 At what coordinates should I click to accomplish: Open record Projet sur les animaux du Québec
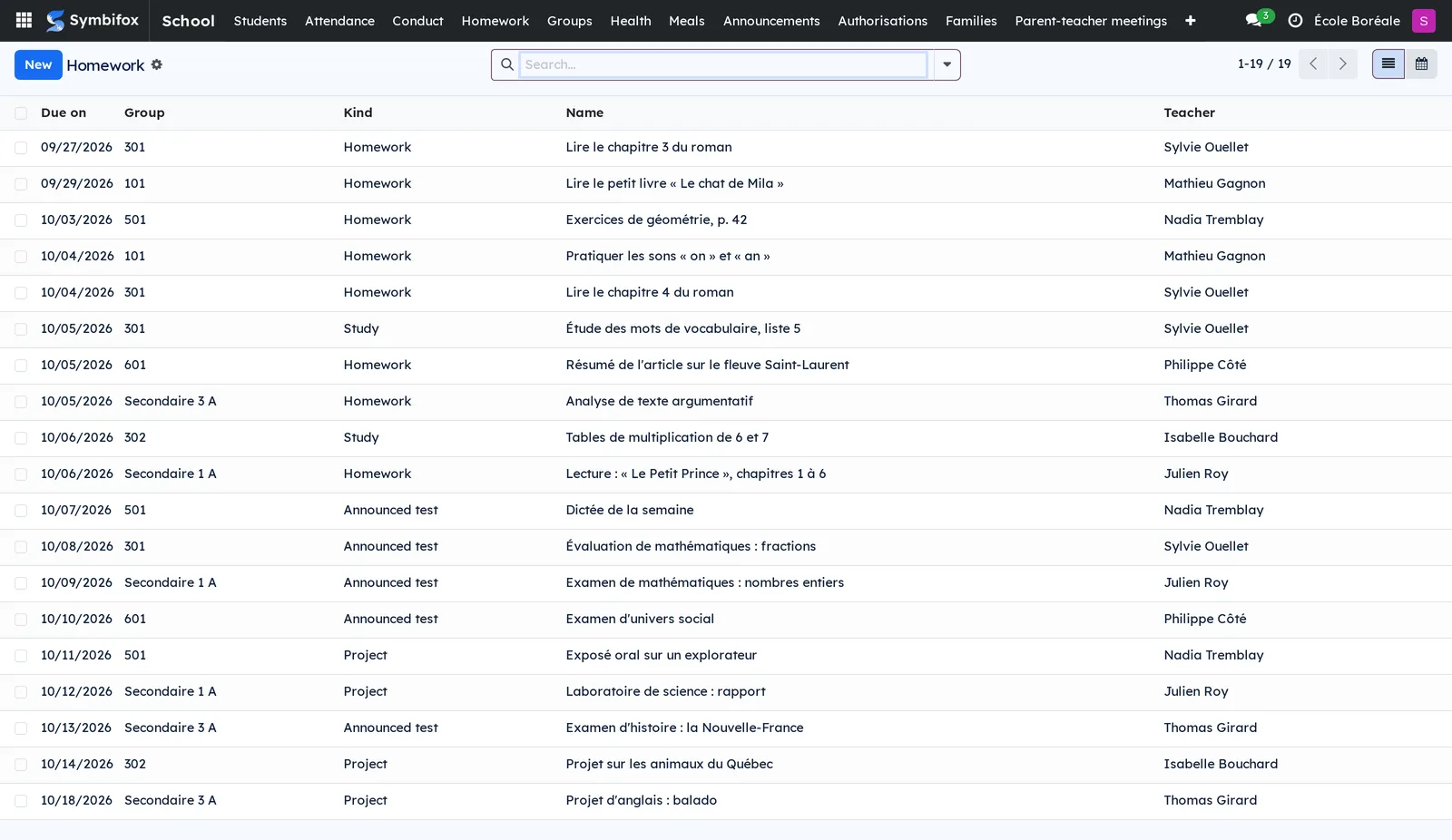[669, 764]
